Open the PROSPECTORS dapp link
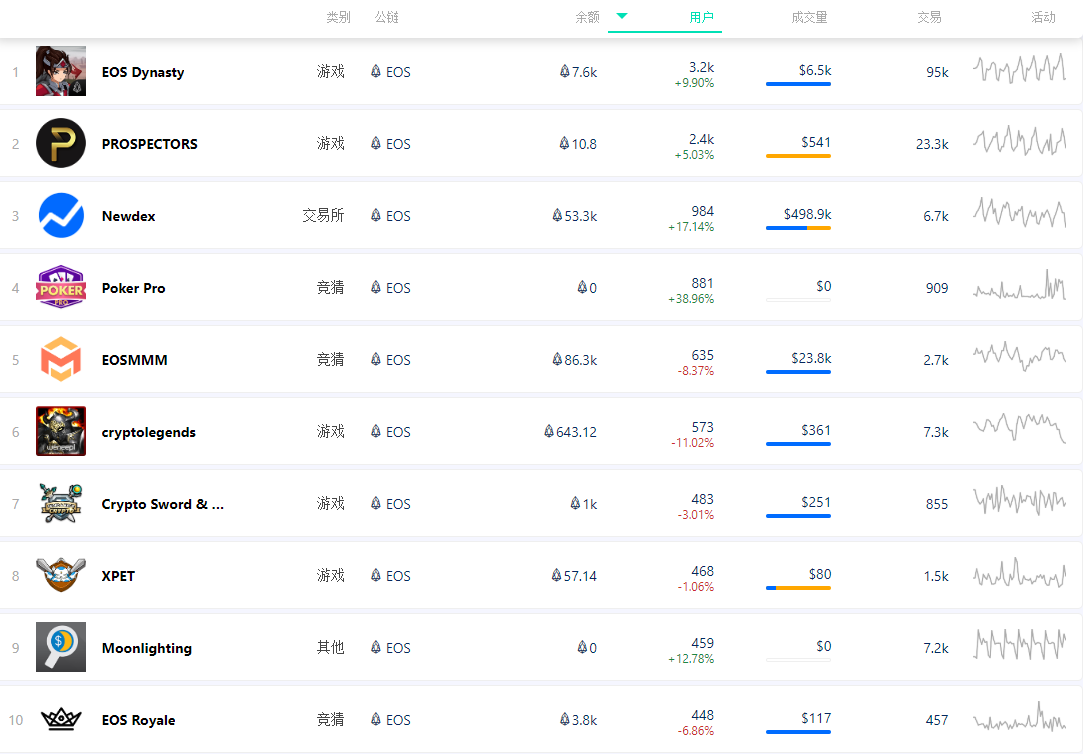The image size is (1083, 754). coord(149,144)
